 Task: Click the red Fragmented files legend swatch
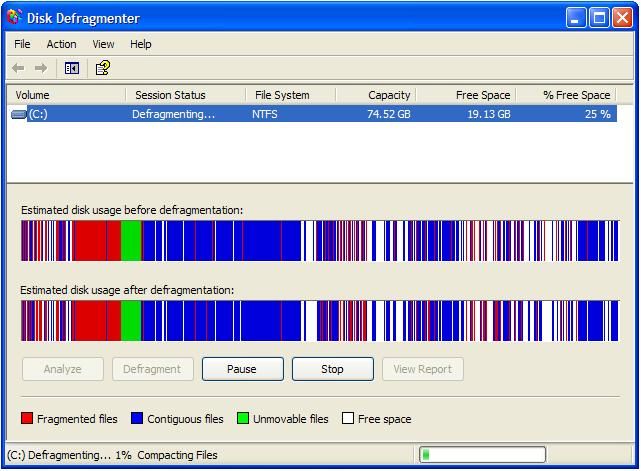pos(27,419)
